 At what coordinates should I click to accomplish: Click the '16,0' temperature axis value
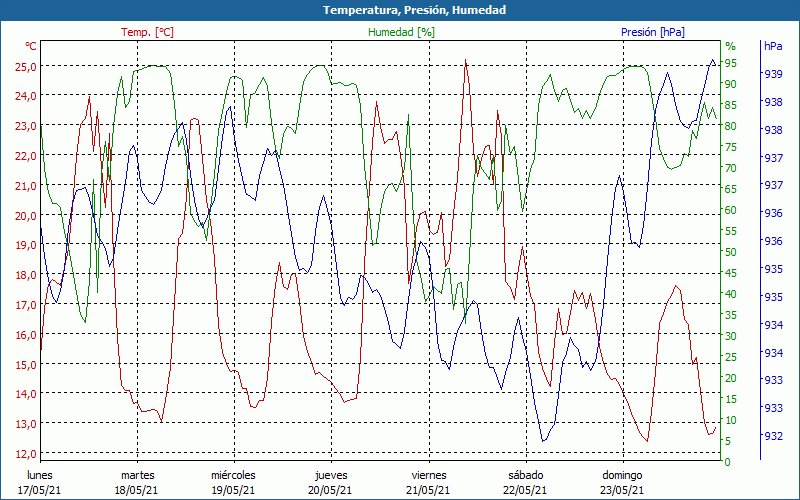click(26, 335)
